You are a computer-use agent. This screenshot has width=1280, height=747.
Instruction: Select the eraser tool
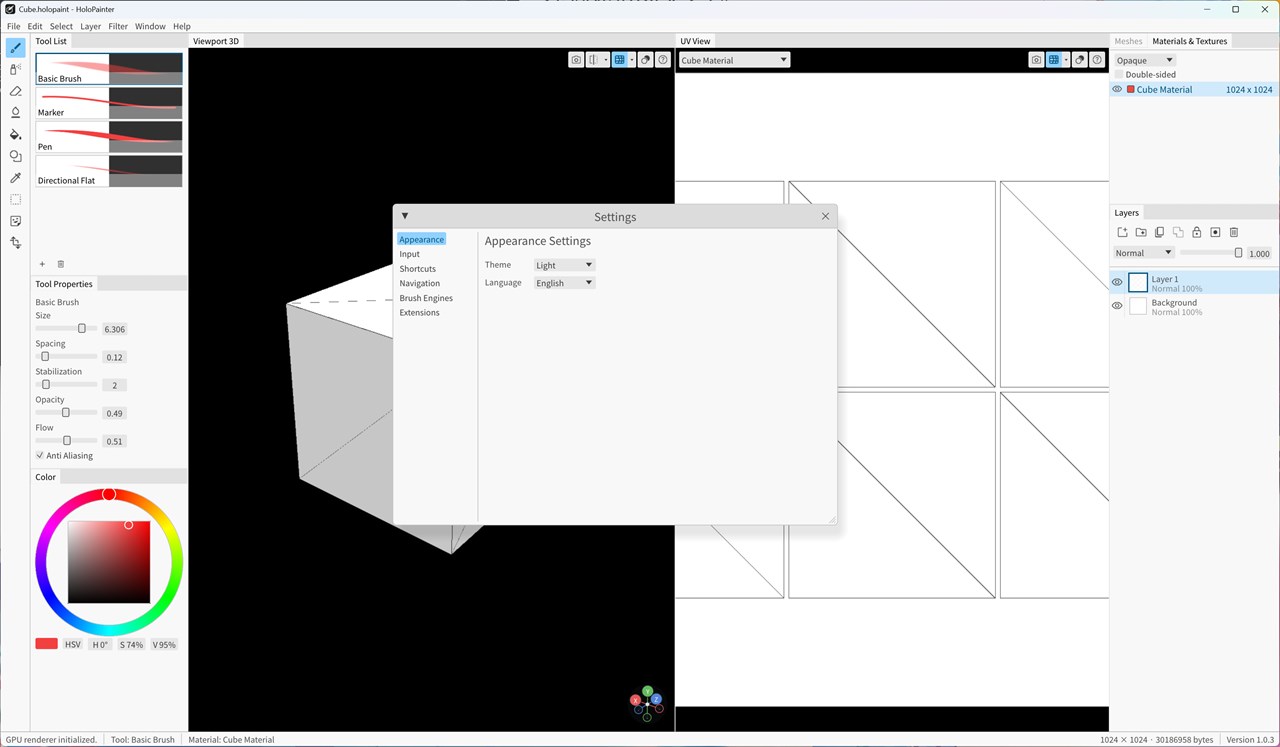pyautogui.click(x=15, y=91)
